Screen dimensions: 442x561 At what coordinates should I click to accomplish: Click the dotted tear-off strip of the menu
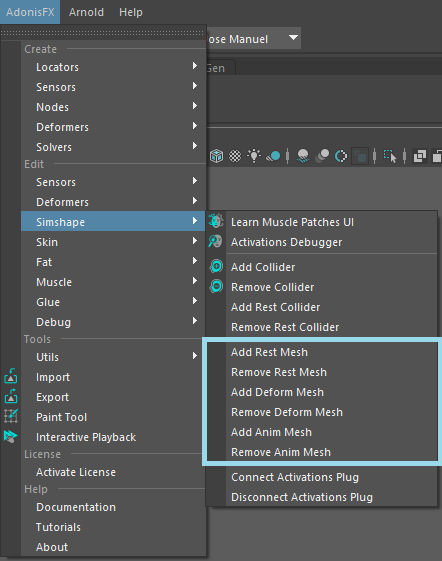click(x=103, y=33)
